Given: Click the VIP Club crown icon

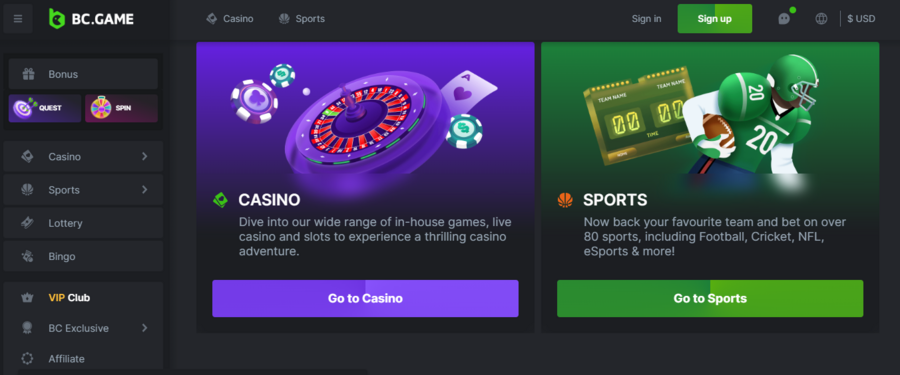Looking at the screenshot, I should coord(27,297).
